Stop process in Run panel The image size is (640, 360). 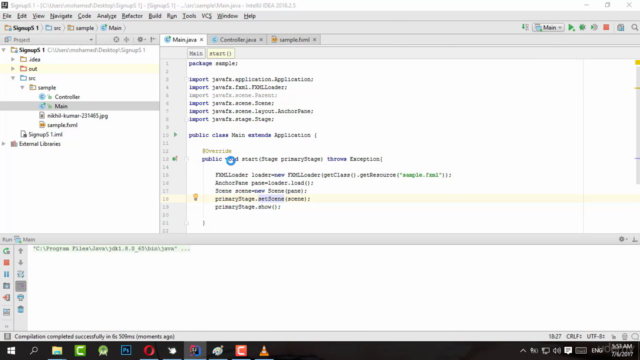pyautogui.click(x=7, y=262)
